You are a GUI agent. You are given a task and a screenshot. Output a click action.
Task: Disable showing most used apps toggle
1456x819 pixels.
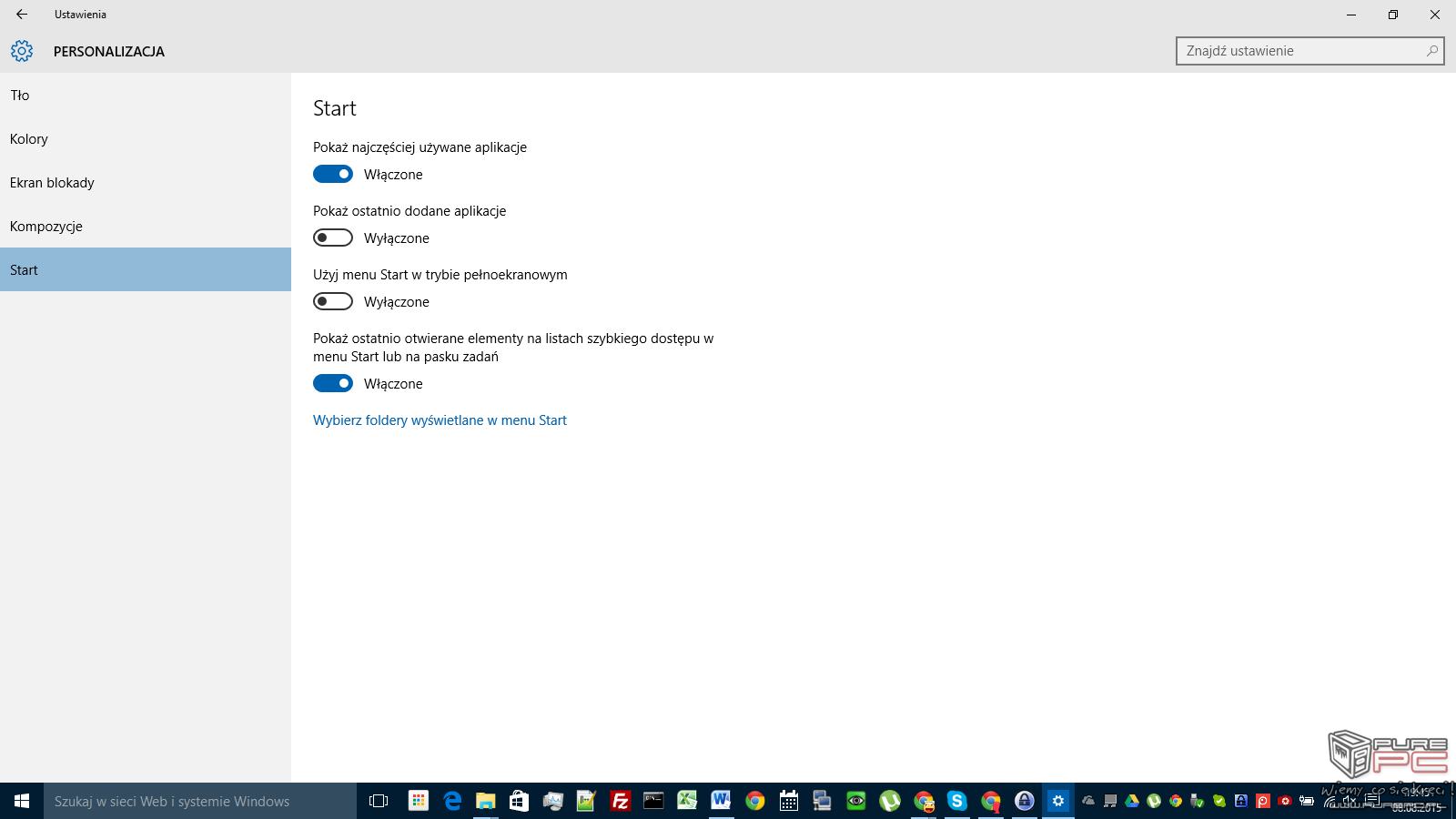point(333,174)
